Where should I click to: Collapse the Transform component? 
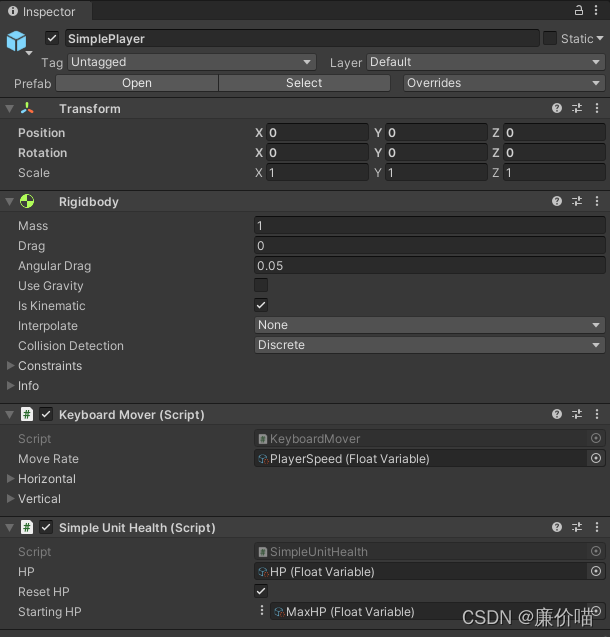coord(10,108)
